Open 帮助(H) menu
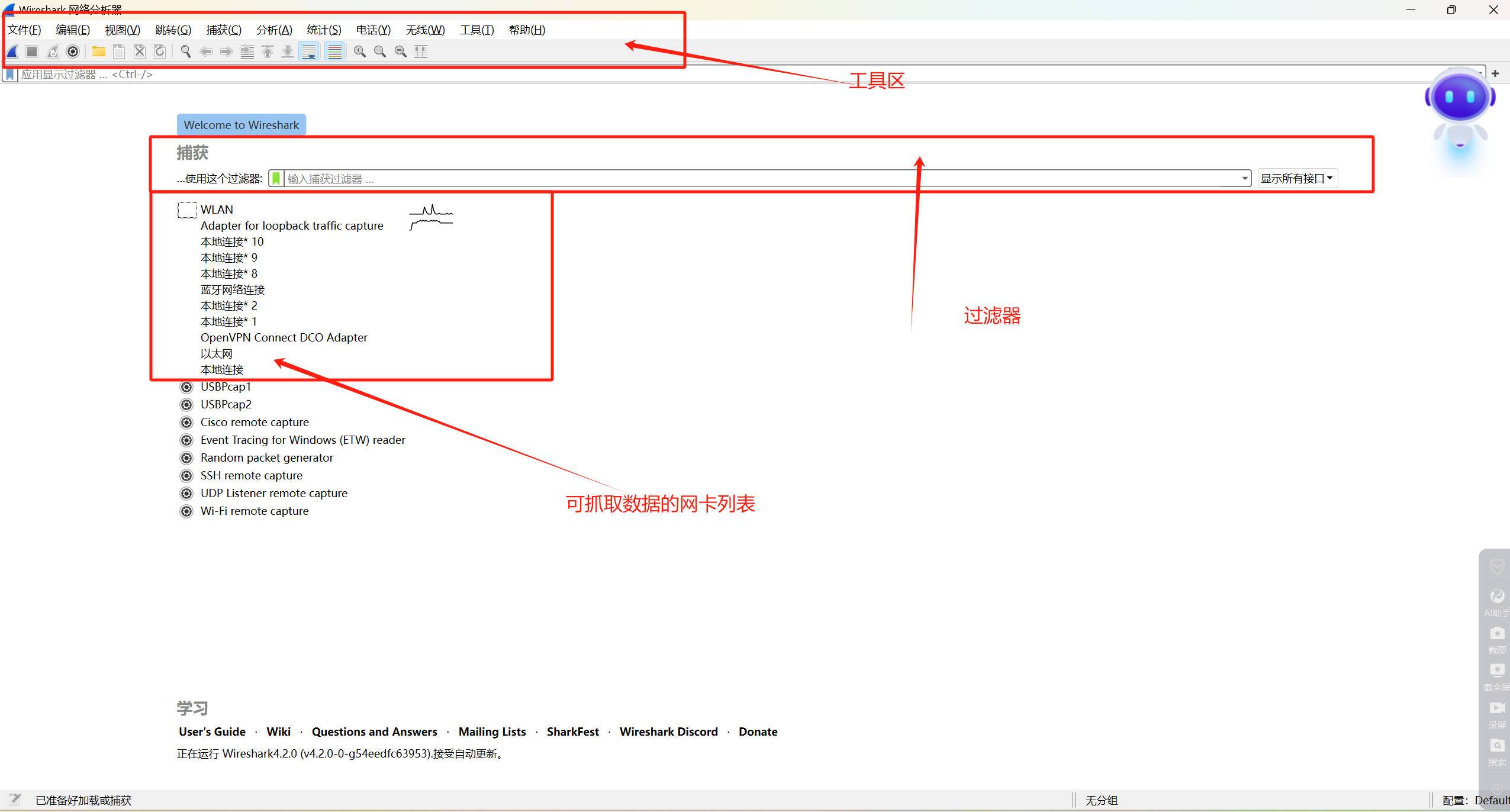 527,30
